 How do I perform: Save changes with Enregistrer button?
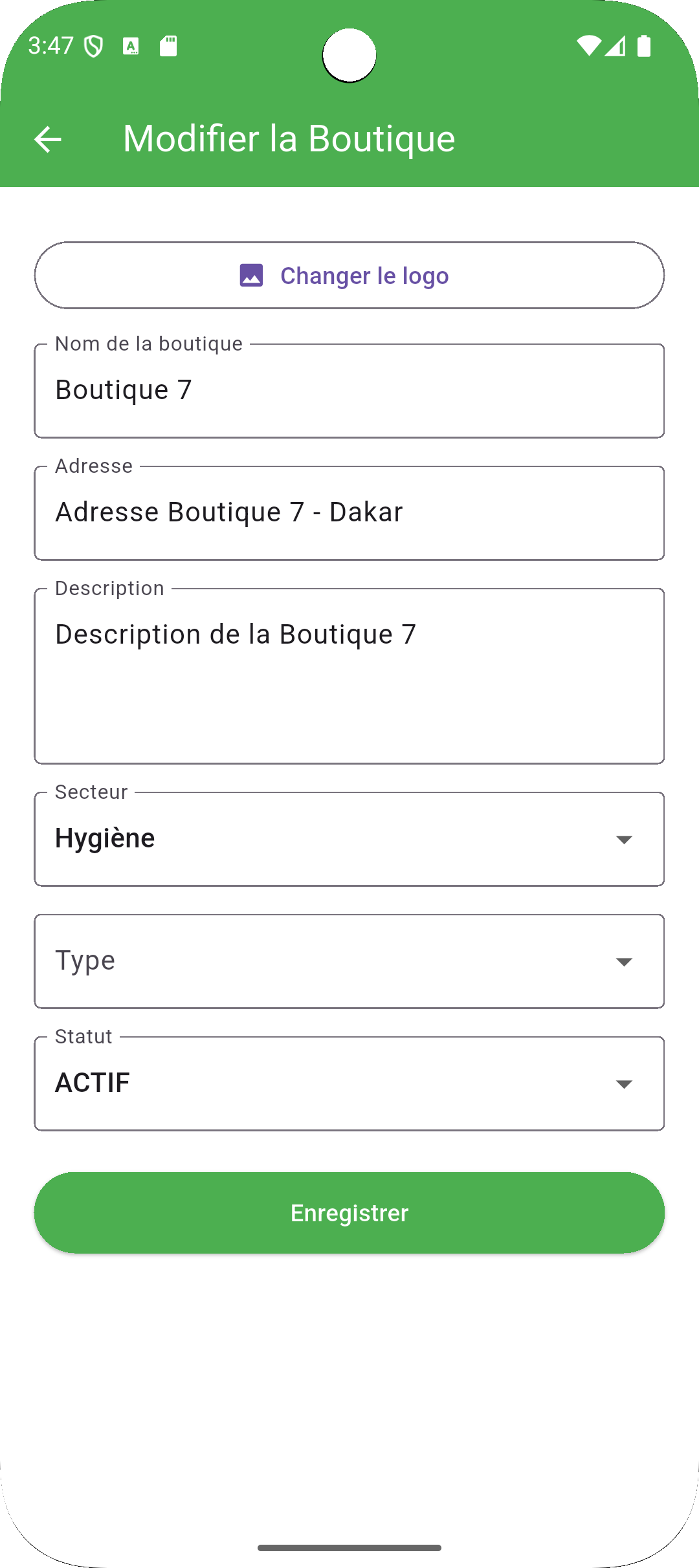coord(349,1213)
